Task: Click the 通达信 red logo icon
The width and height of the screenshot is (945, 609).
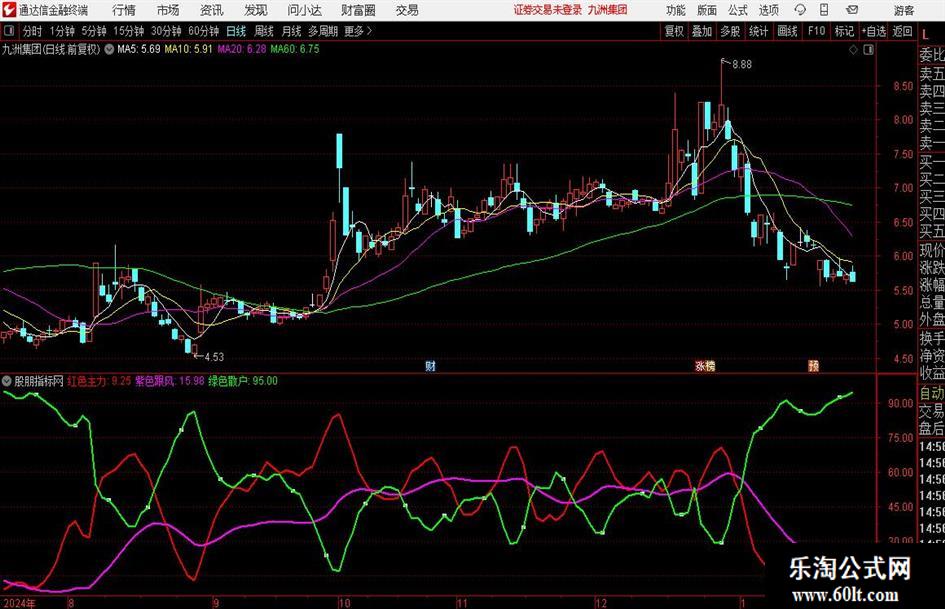Action: point(9,10)
